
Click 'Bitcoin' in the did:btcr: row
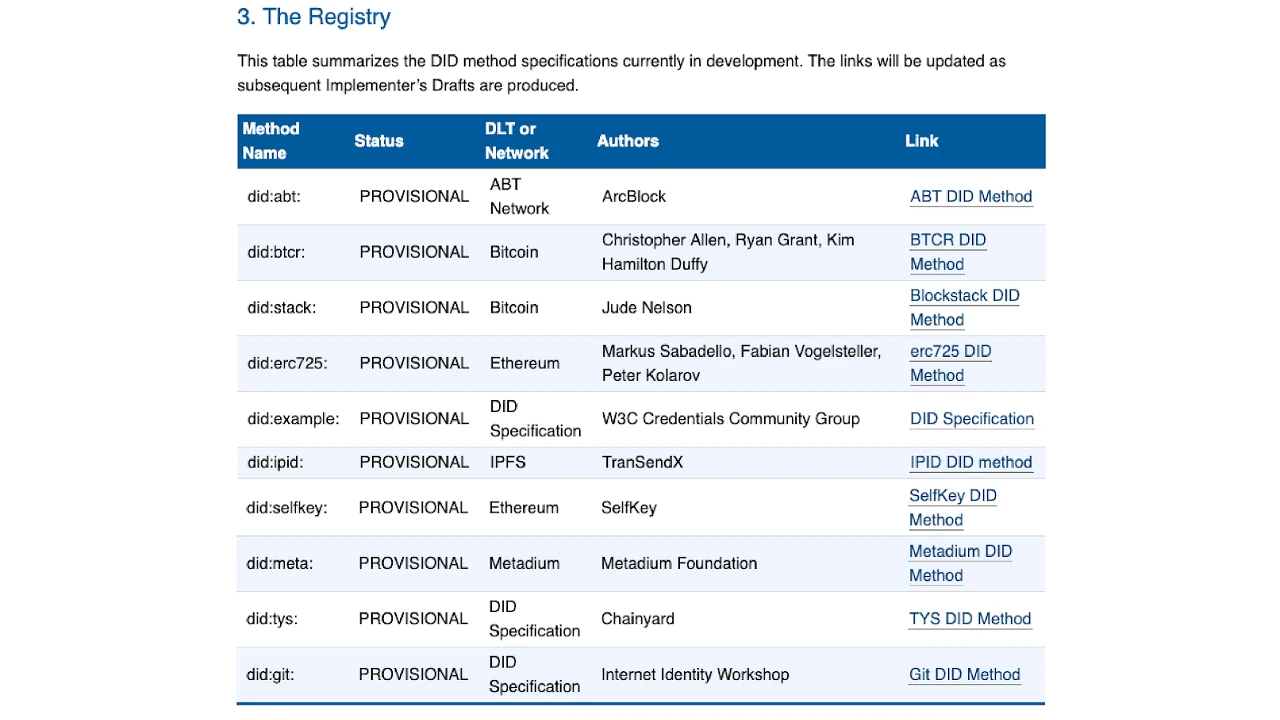(x=514, y=252)
